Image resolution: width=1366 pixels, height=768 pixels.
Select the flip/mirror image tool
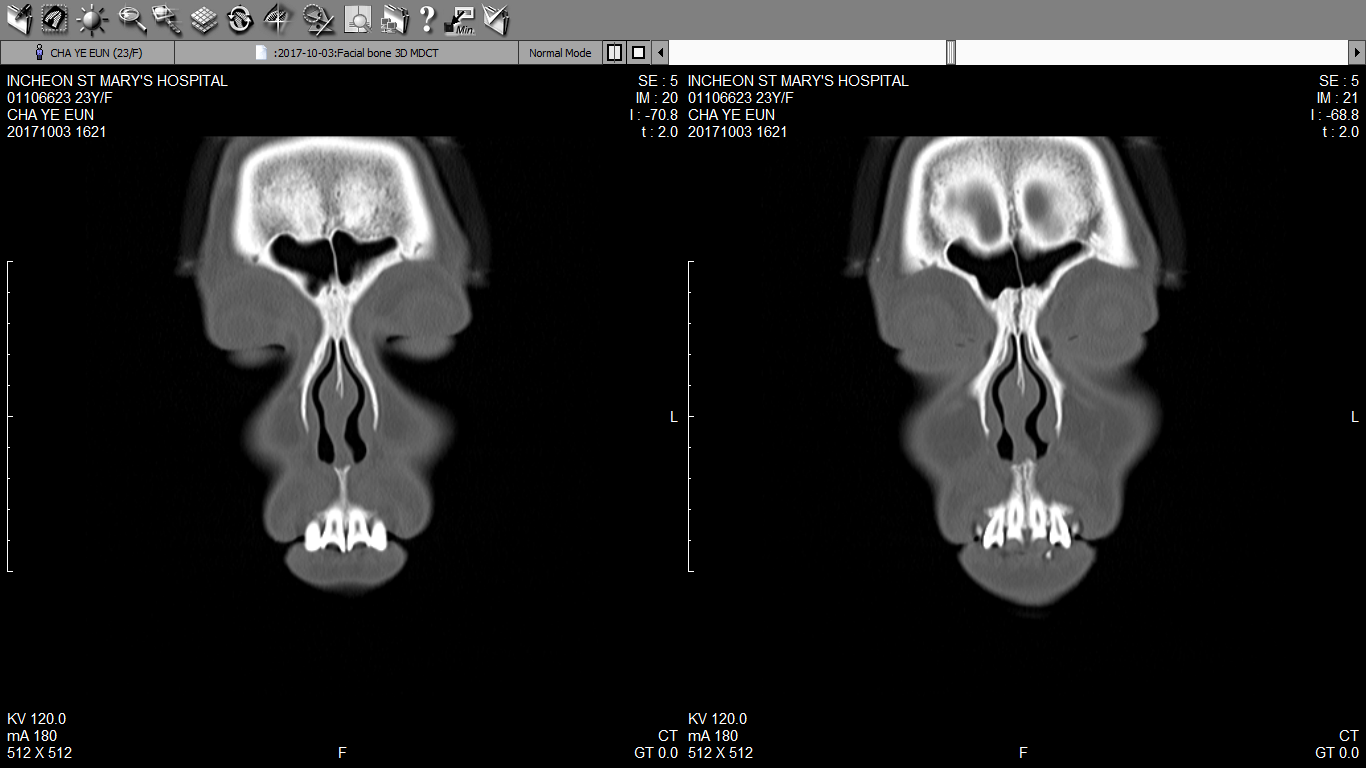click(x=278, y=17)
